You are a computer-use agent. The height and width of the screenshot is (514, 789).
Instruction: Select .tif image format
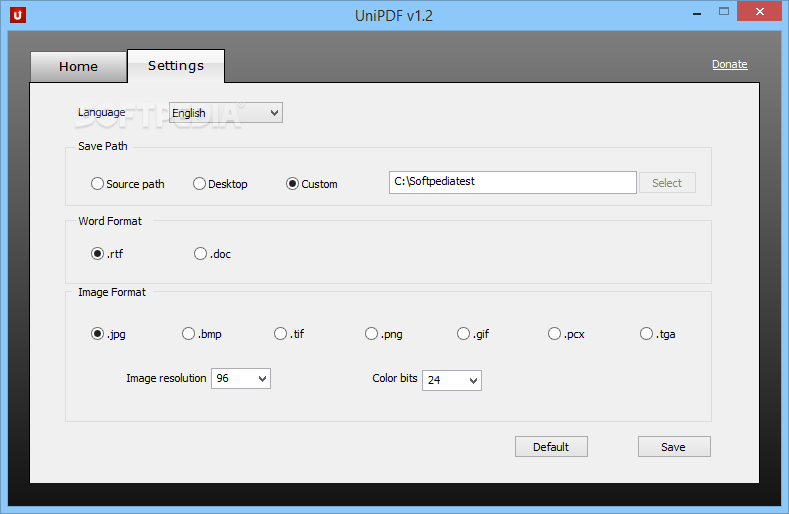289,334
